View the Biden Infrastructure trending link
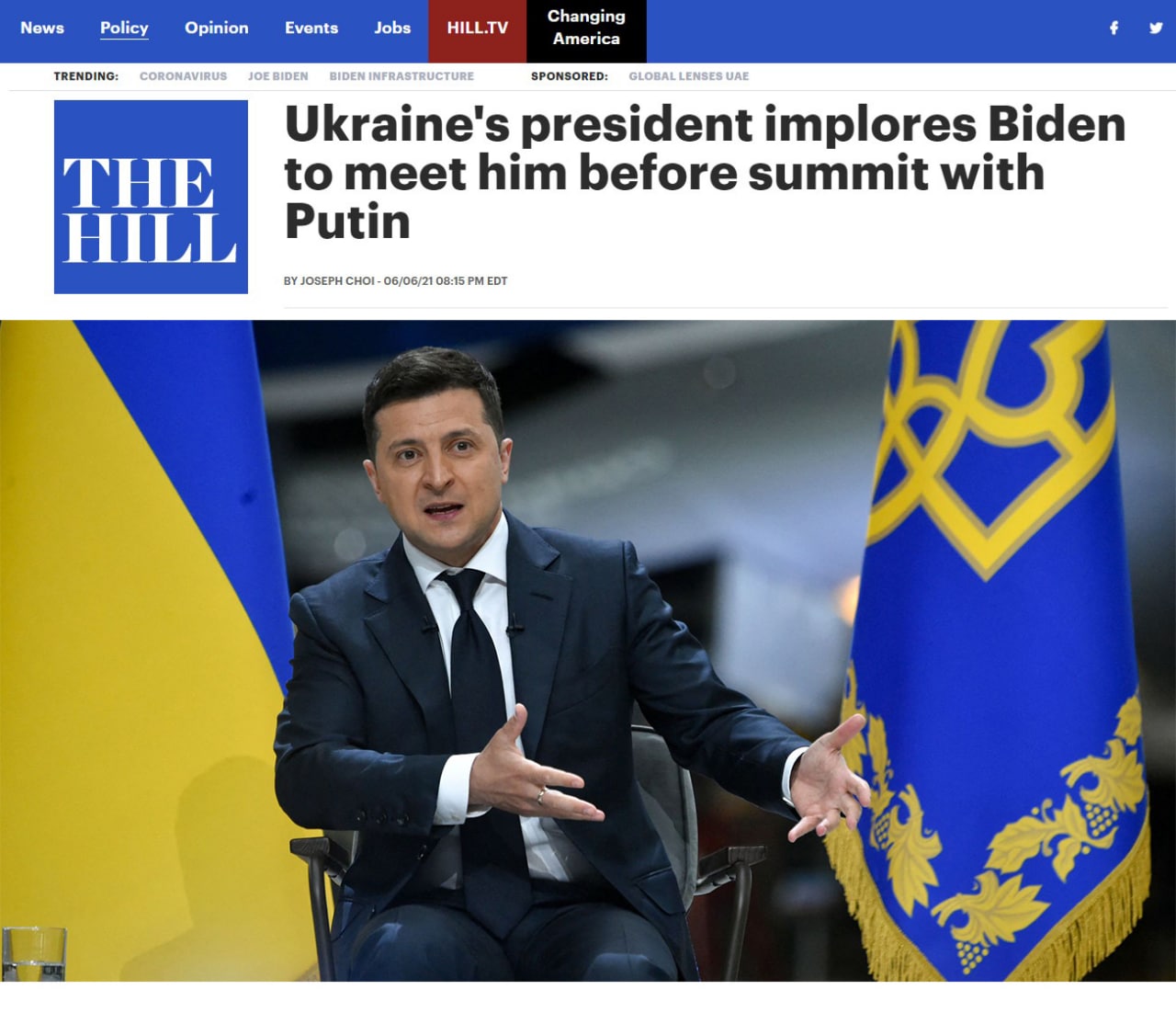 (401, 76)
